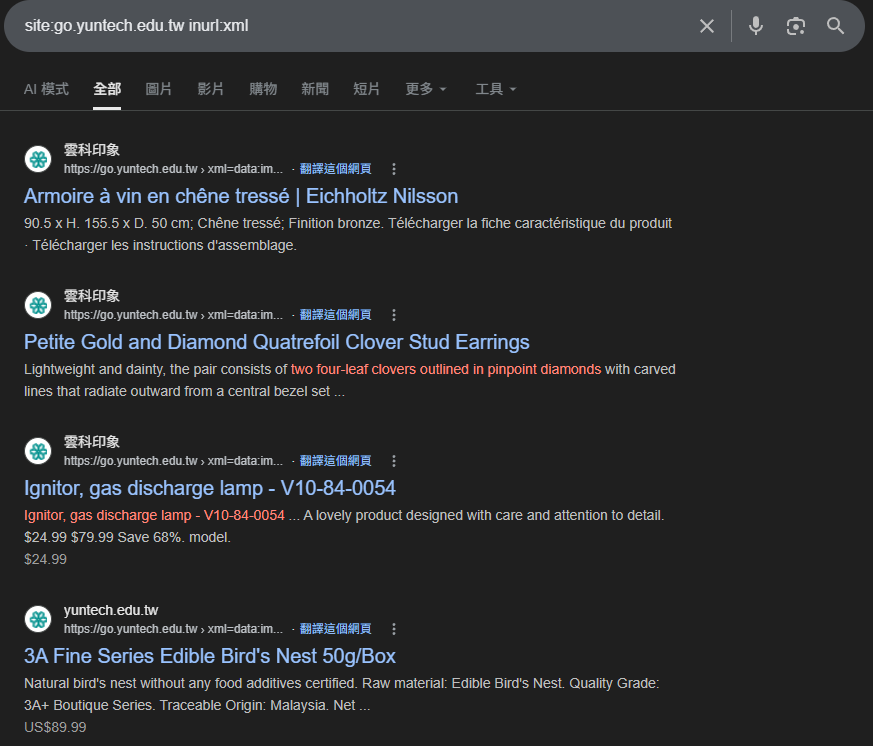
Task: Switch to the AI 模式 tab
Action: [x=46, y=89]
